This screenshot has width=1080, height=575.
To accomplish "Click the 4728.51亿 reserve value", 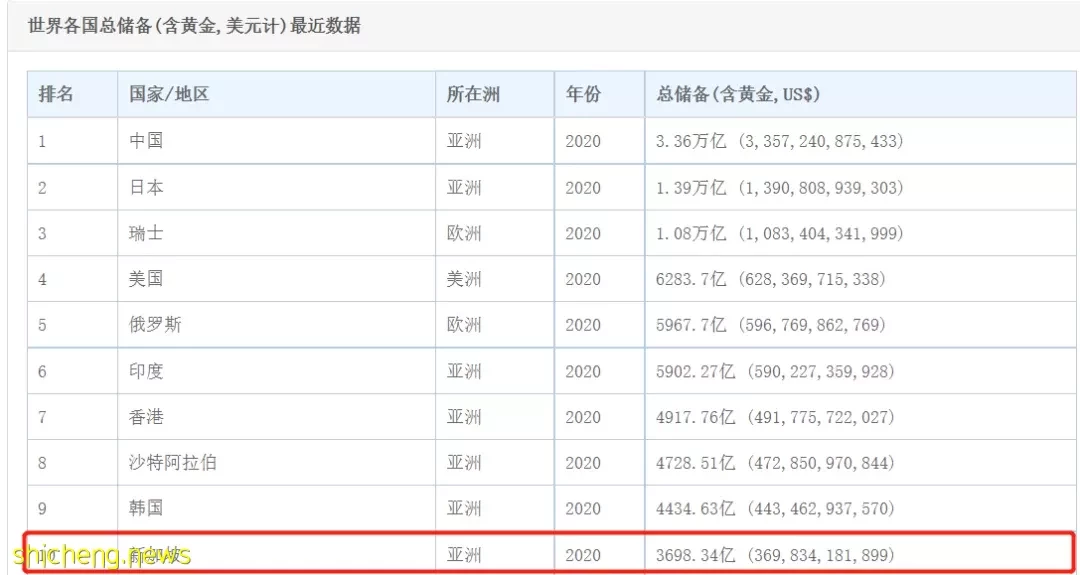I will [x=696, y=463].
